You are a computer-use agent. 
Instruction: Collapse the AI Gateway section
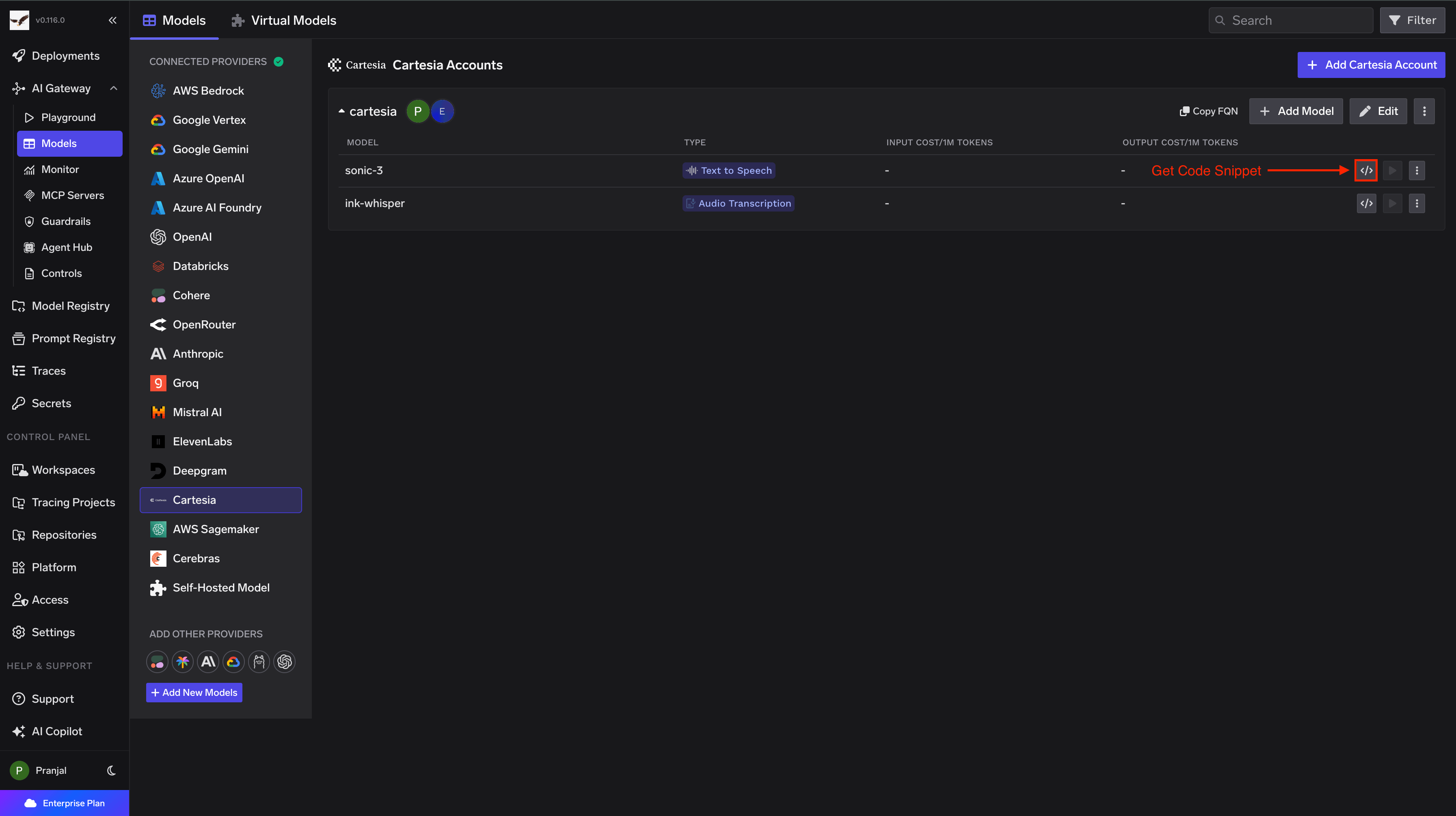114,88
